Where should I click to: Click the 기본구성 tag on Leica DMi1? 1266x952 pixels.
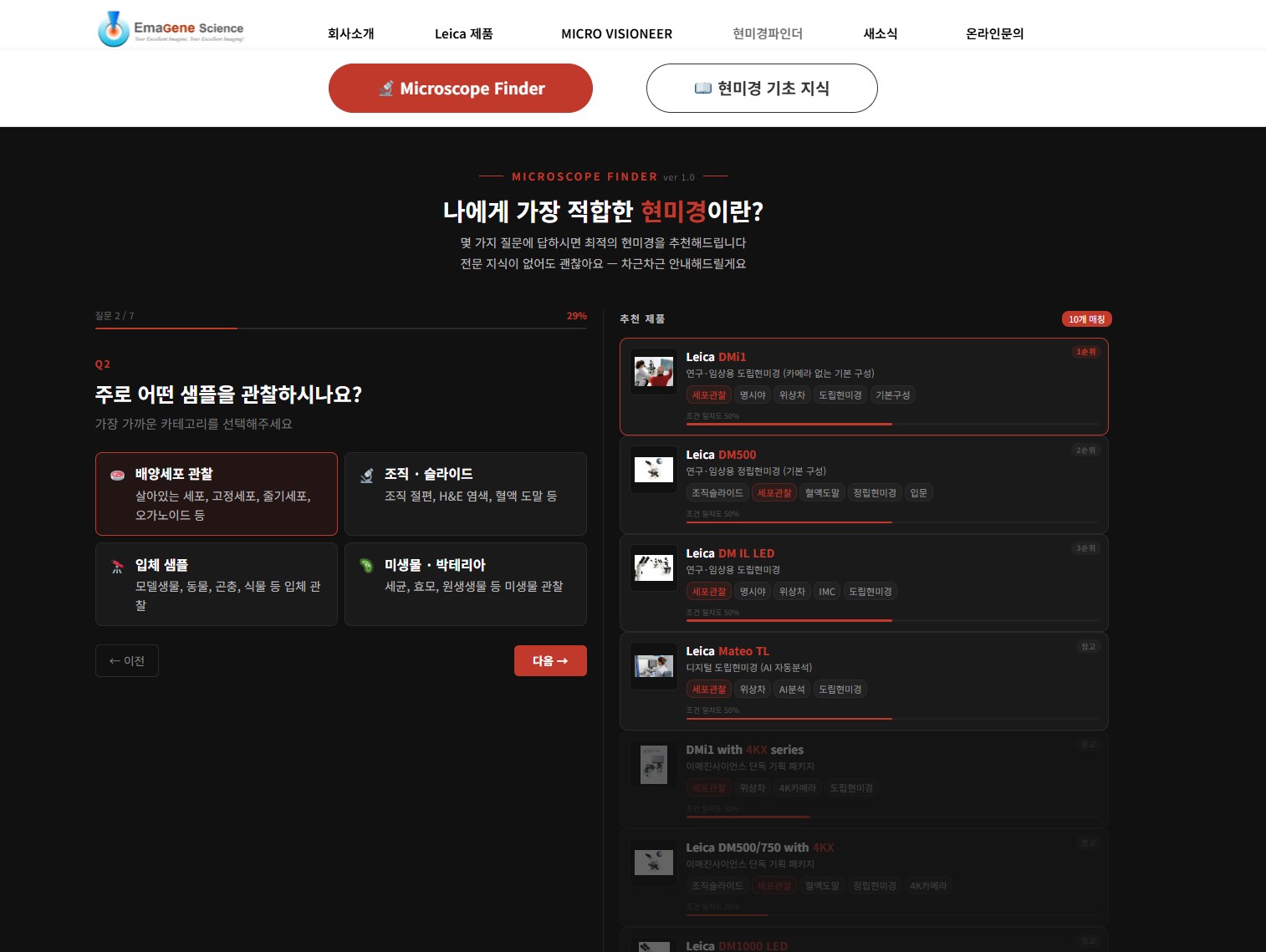(x=893, y=395)
